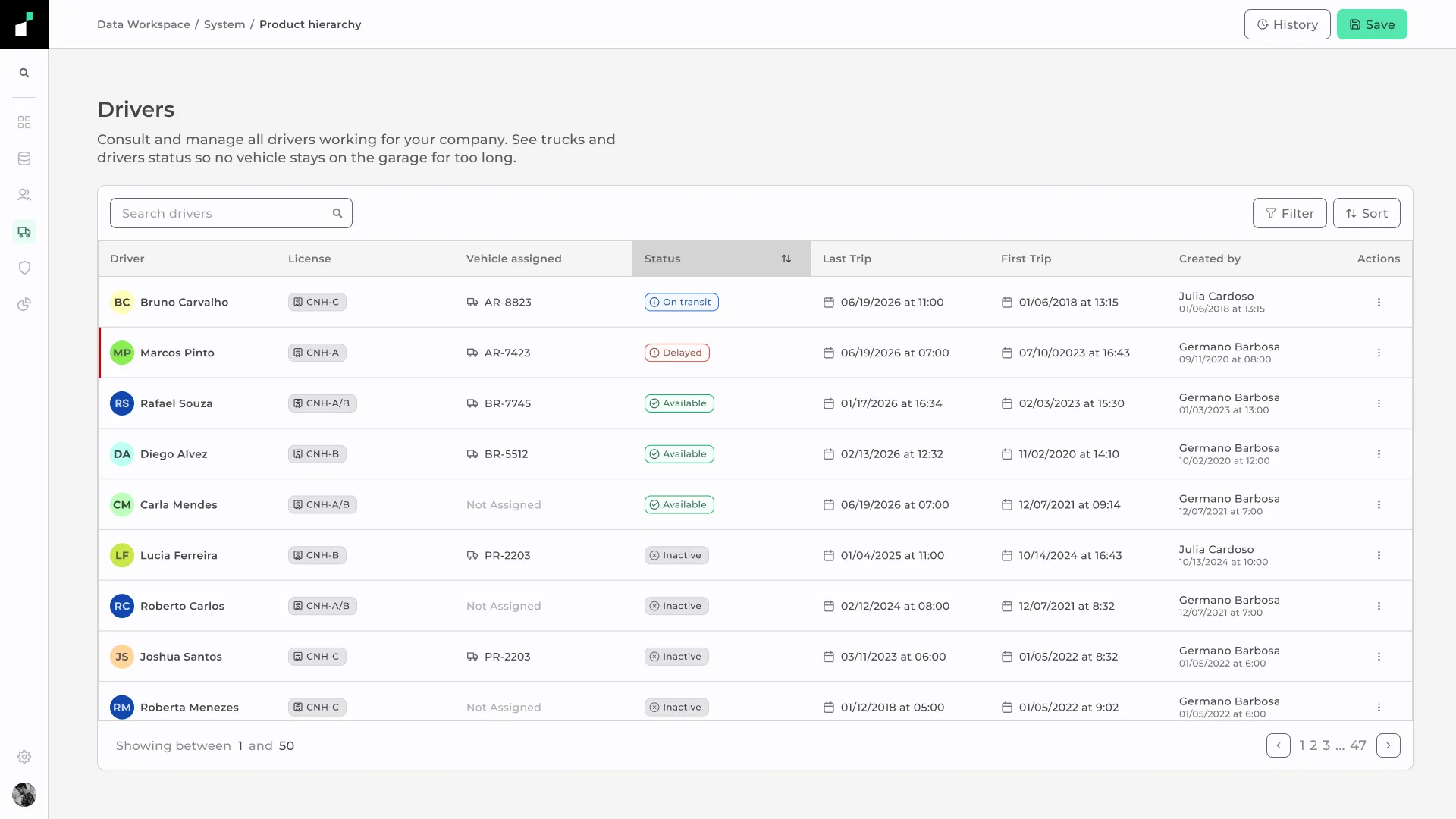1456x819 pixels.
Task: Open actions menu for Roberto Carlos
Action: (x=1379, y=606)
